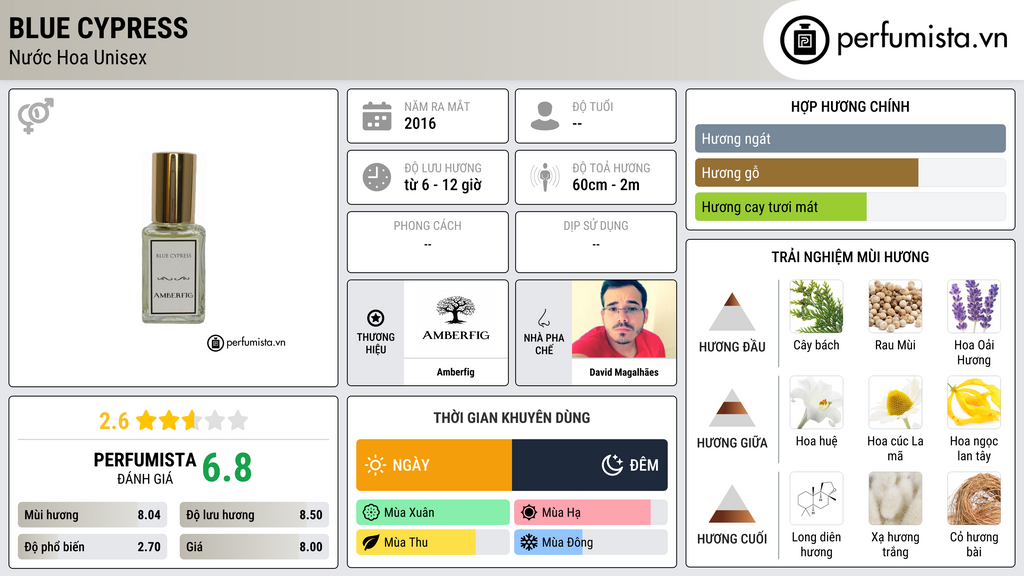Screen dimensions: 1024x576
Task: Click the Mùi hương 8.04 score row
Action: click(x=92, y=515)
